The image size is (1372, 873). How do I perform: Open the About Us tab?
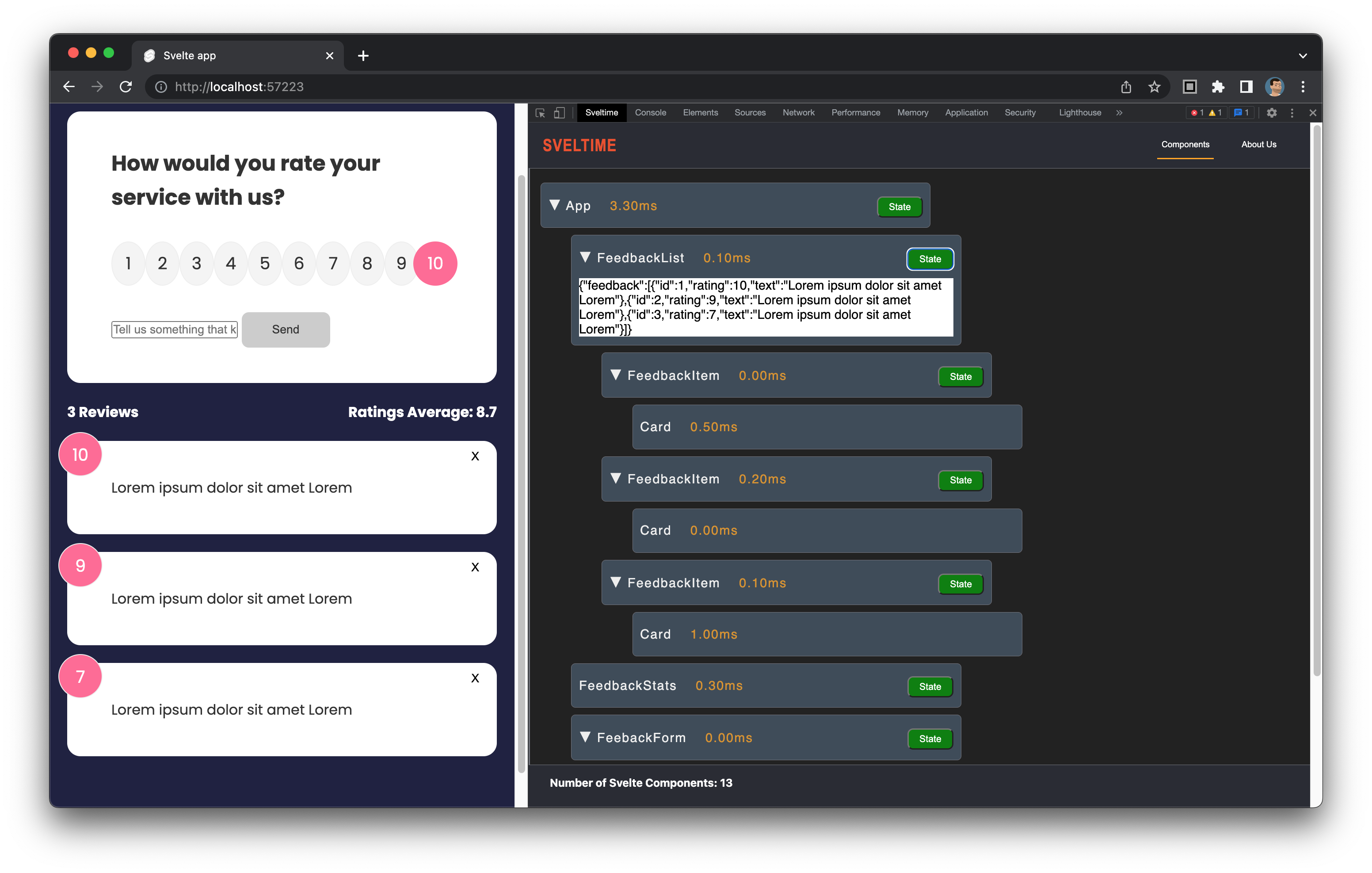(x=1258, y=144)
